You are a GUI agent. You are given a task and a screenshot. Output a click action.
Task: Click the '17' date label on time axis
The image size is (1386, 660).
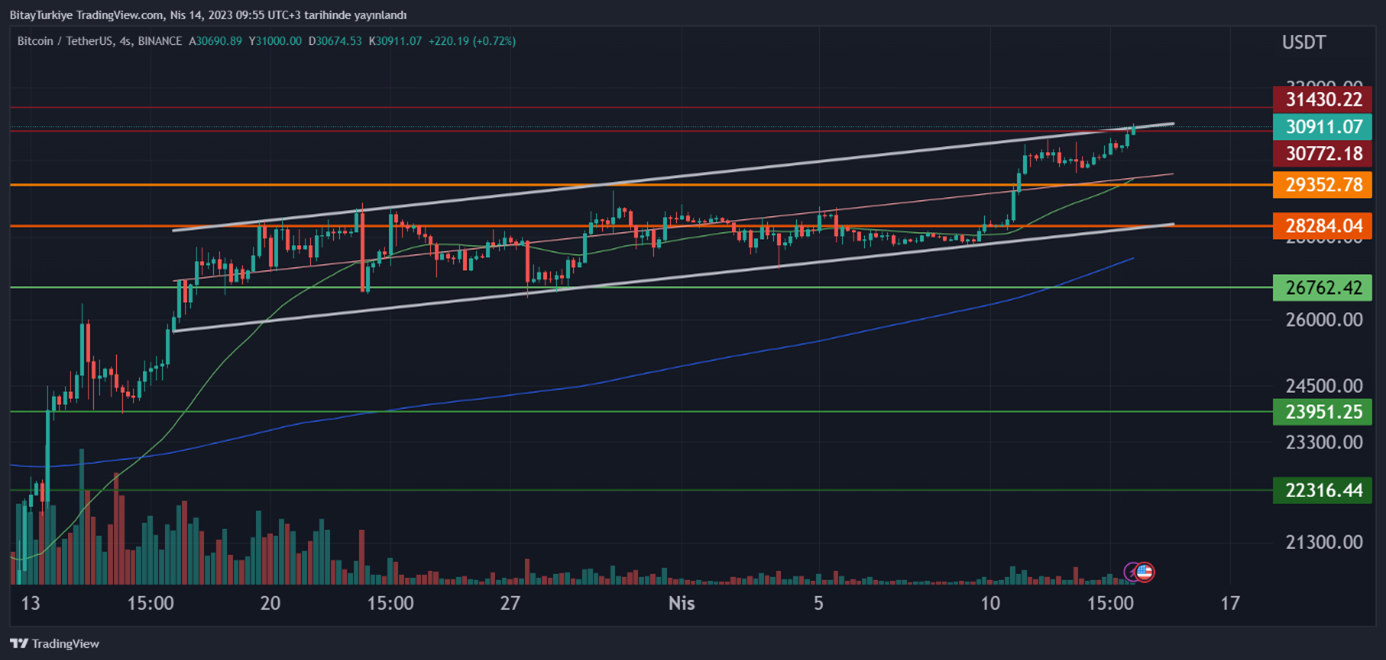click(1231, 604)
